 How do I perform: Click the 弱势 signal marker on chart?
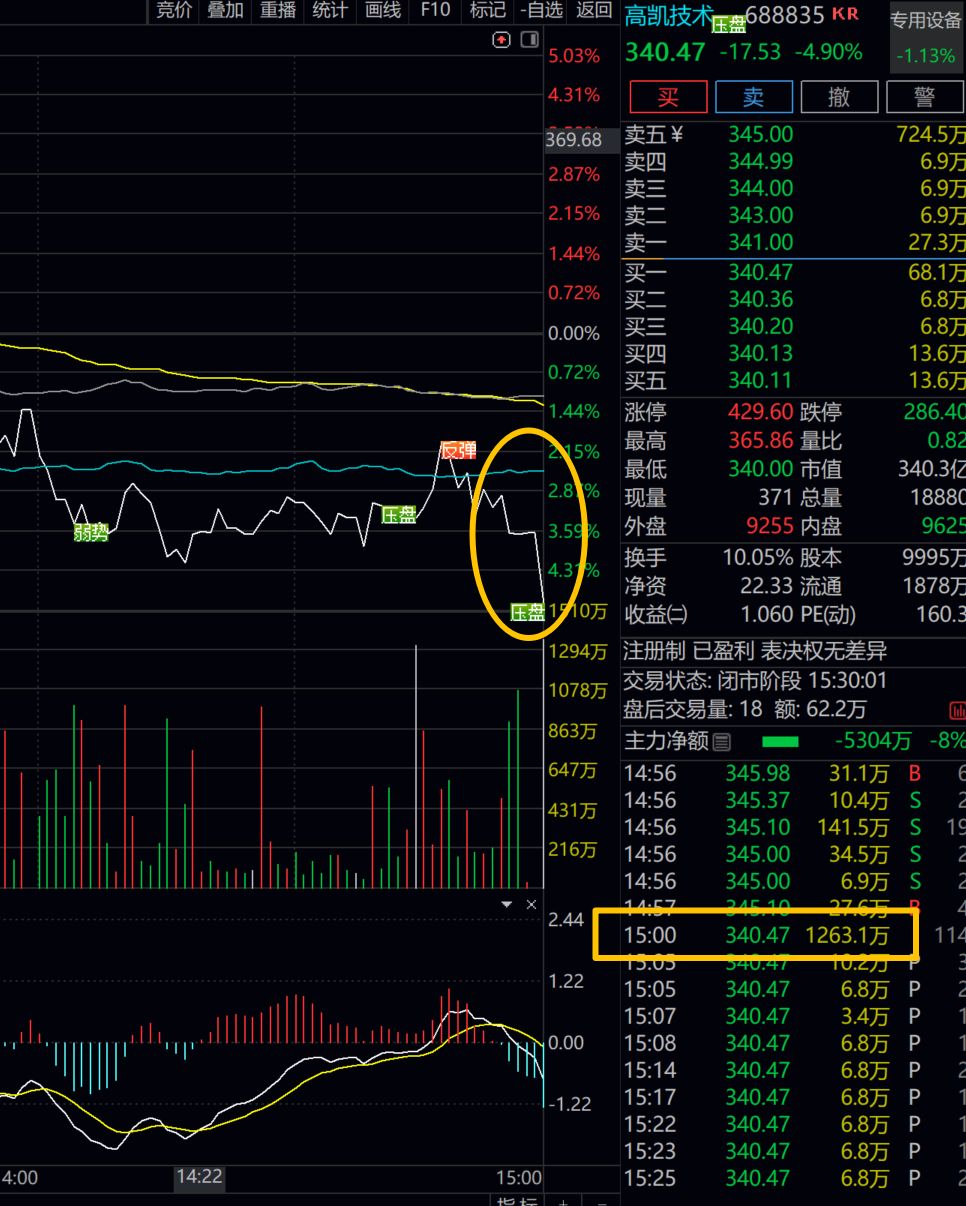pos(91,533)
